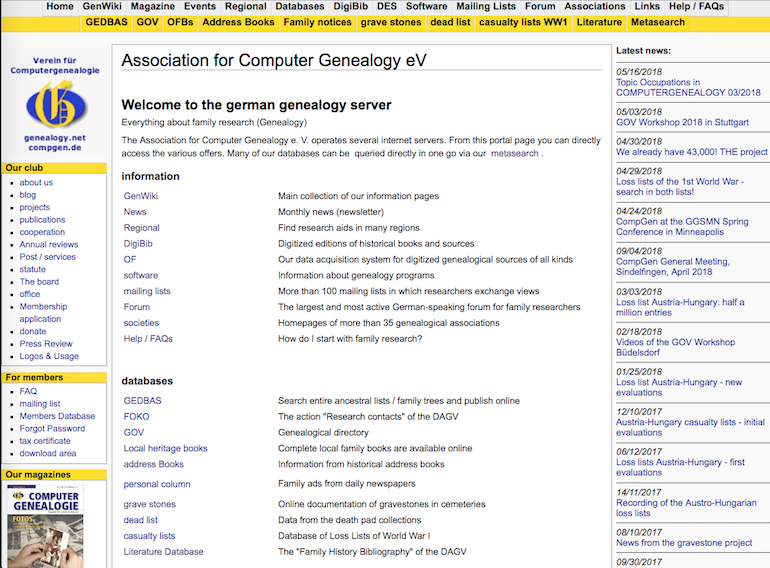The width and height of the screenshot is (770, 568).
Task: Click the date '05/16/2018' in Latest news
Action: tap(639, 72)
